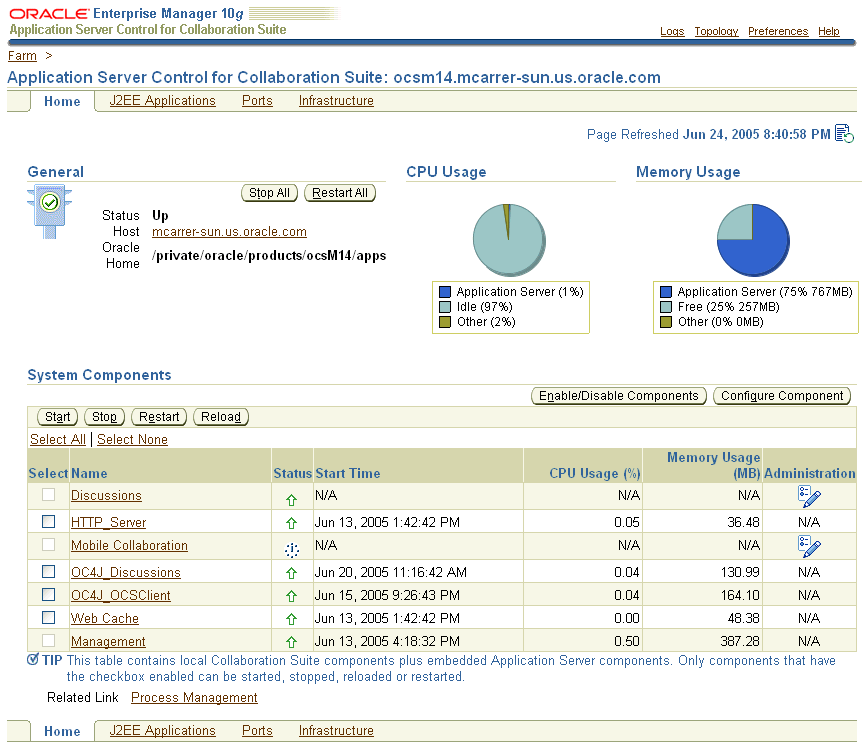Click the up-arrow status icon for Management
This screenshot has height=744, width=862.
(x=291, y=641)
